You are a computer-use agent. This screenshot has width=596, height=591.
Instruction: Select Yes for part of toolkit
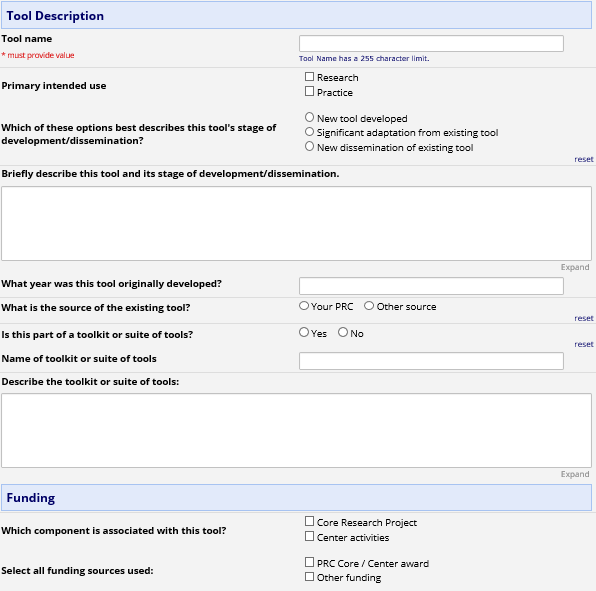pos(304,332)
